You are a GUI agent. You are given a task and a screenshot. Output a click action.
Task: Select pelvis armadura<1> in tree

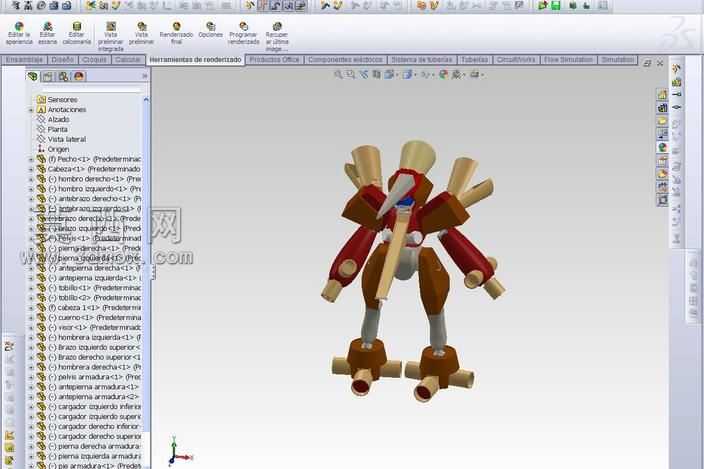[x=88, y=377]
